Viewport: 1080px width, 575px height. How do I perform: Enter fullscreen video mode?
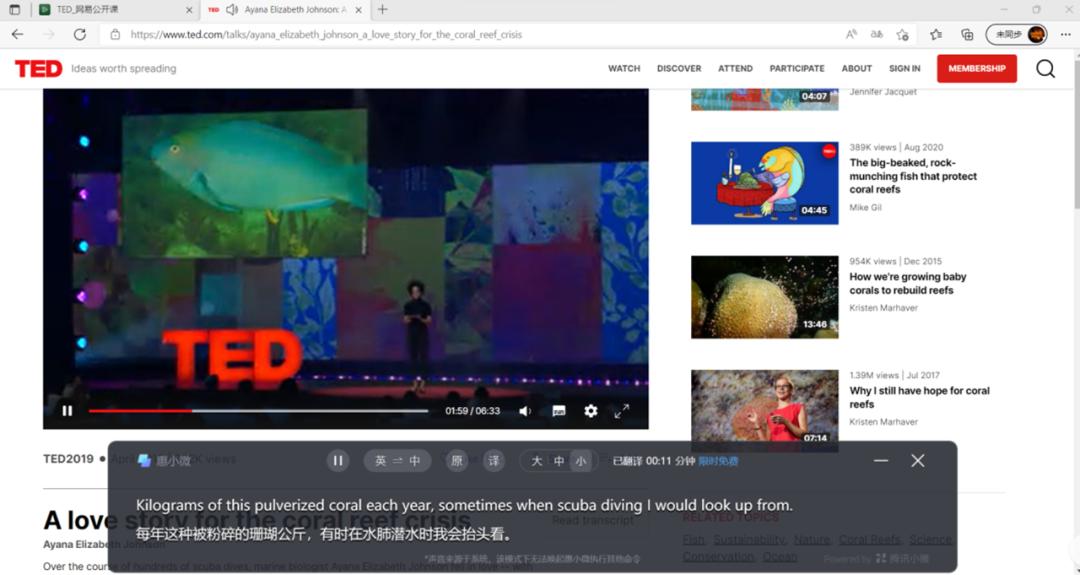[621, 411]
